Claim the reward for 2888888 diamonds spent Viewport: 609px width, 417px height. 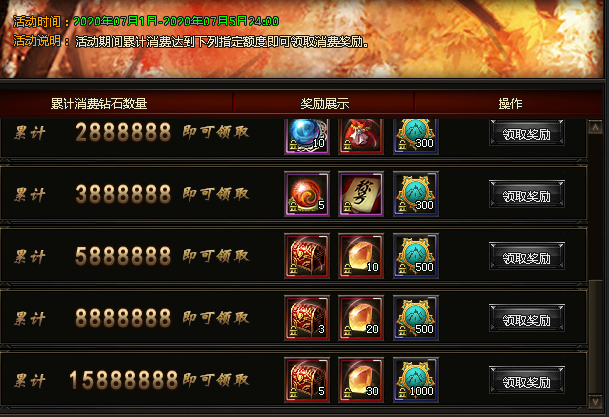[527, 133]
